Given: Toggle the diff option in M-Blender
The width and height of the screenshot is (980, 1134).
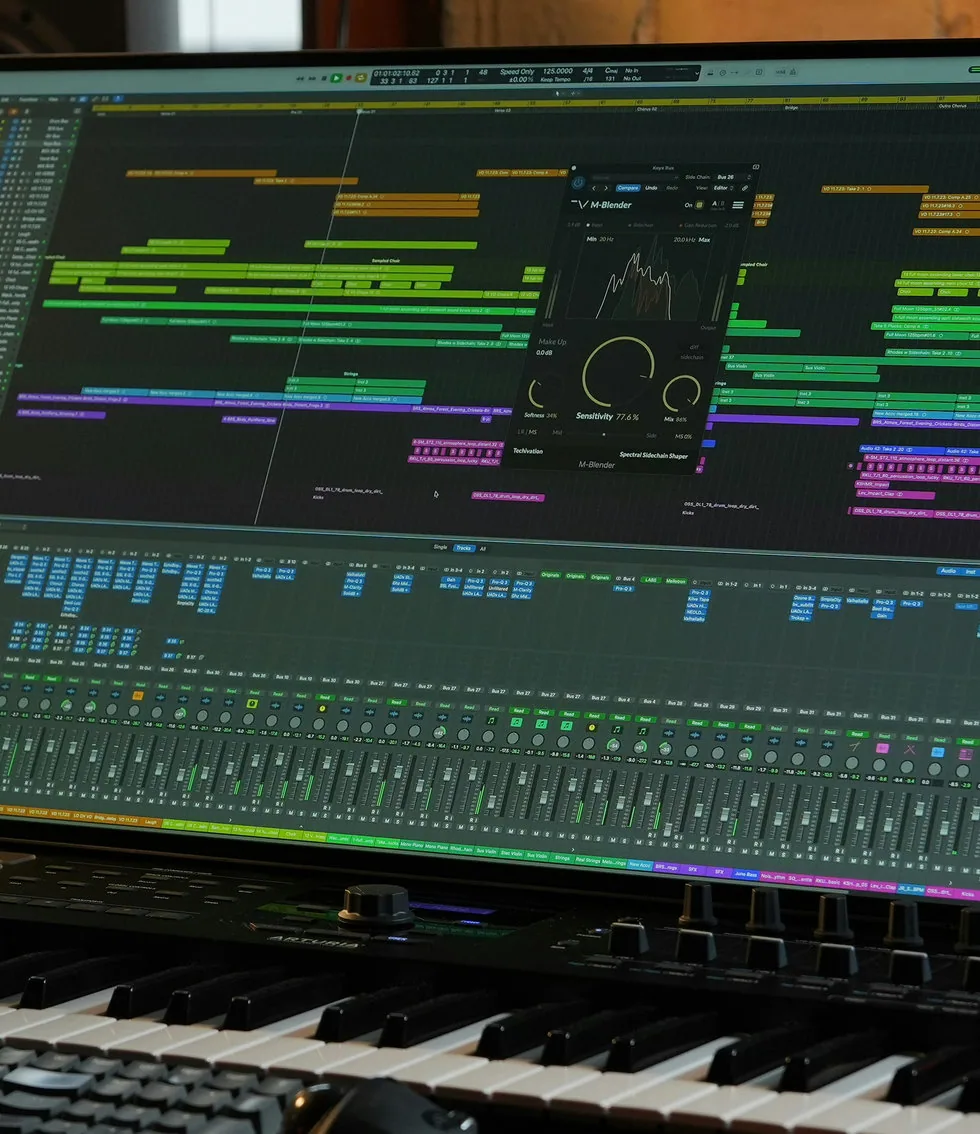Looking at the screenshot, I should [x=694, y=347].
